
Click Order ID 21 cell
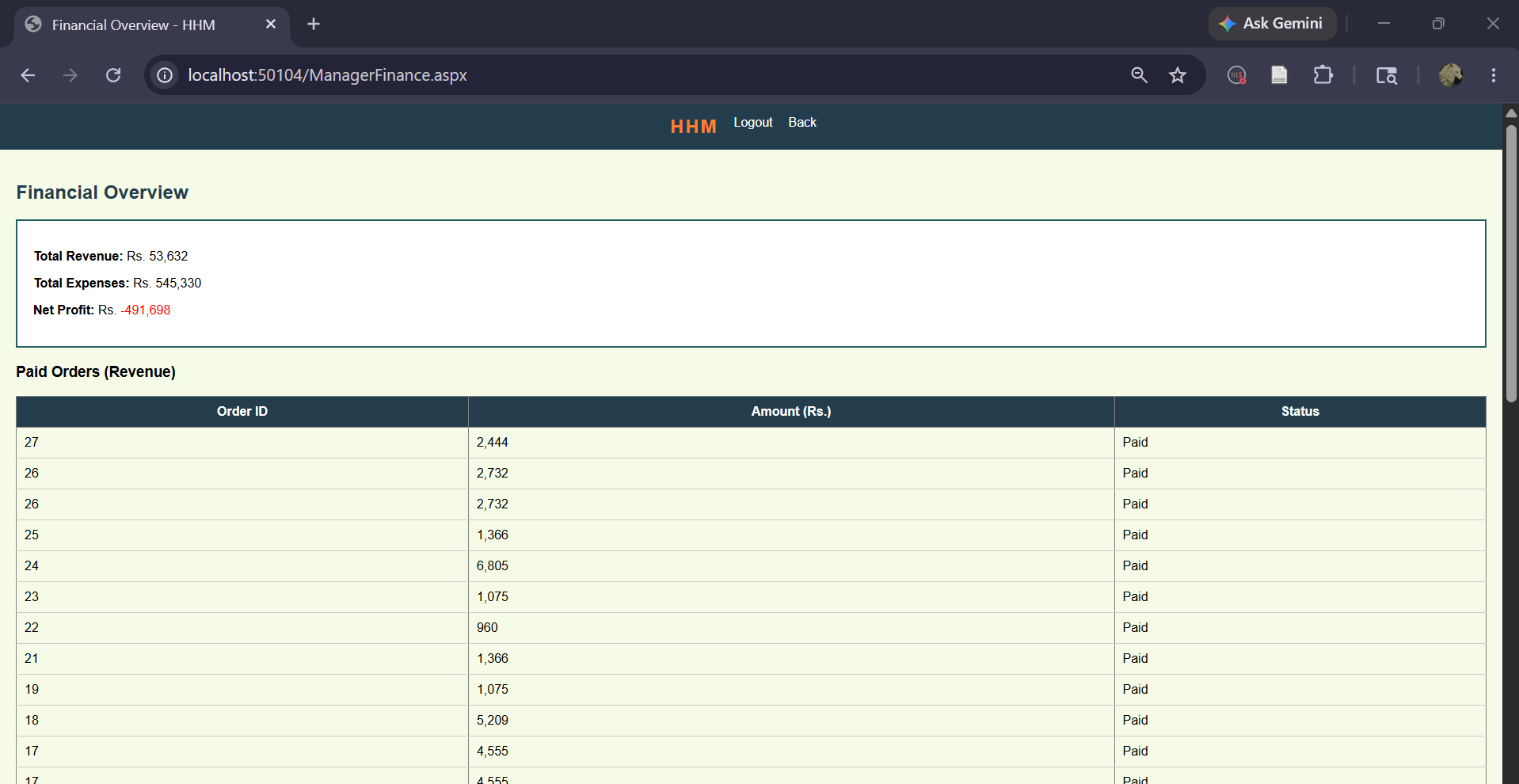pyautogui.click(x=242, y=659)
